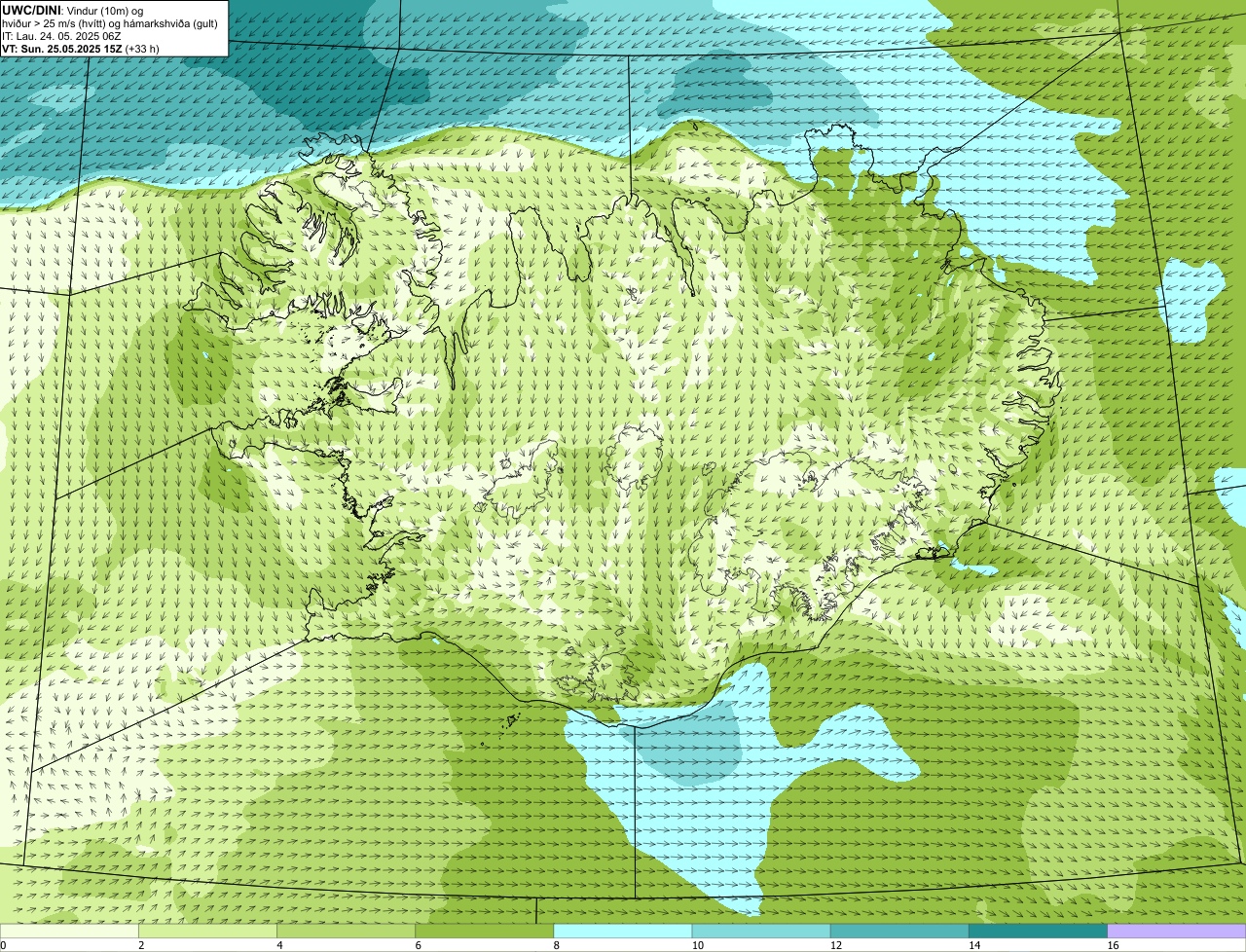This screenshot has height=952, width=1246.
Task: Click the 10–12 m/s turquoise legend swatch
Action: click(x=761, y=931)
